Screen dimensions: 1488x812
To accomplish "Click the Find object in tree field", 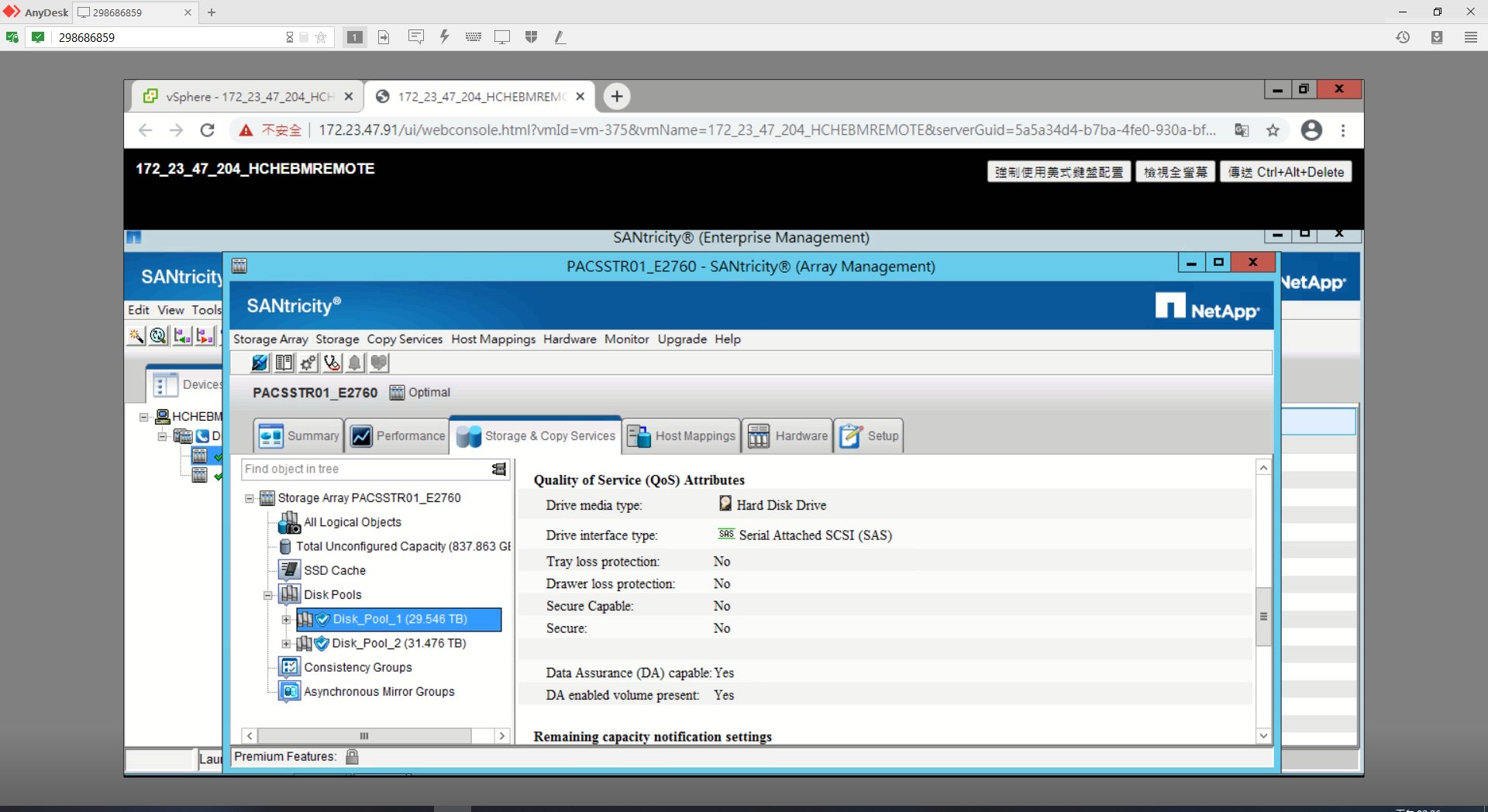I will pyautogui.click(x=364, y=470).
